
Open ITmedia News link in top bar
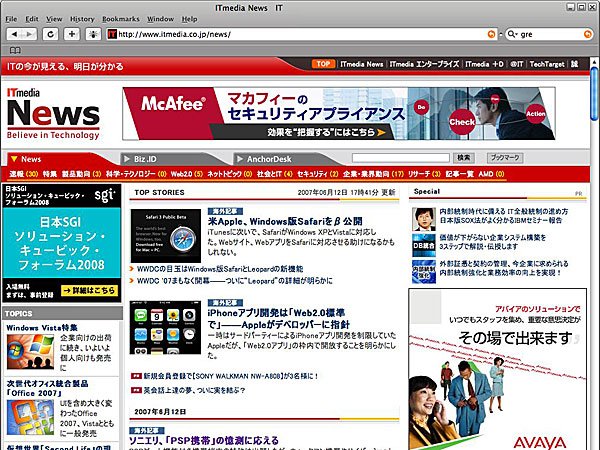coord(362,64)
